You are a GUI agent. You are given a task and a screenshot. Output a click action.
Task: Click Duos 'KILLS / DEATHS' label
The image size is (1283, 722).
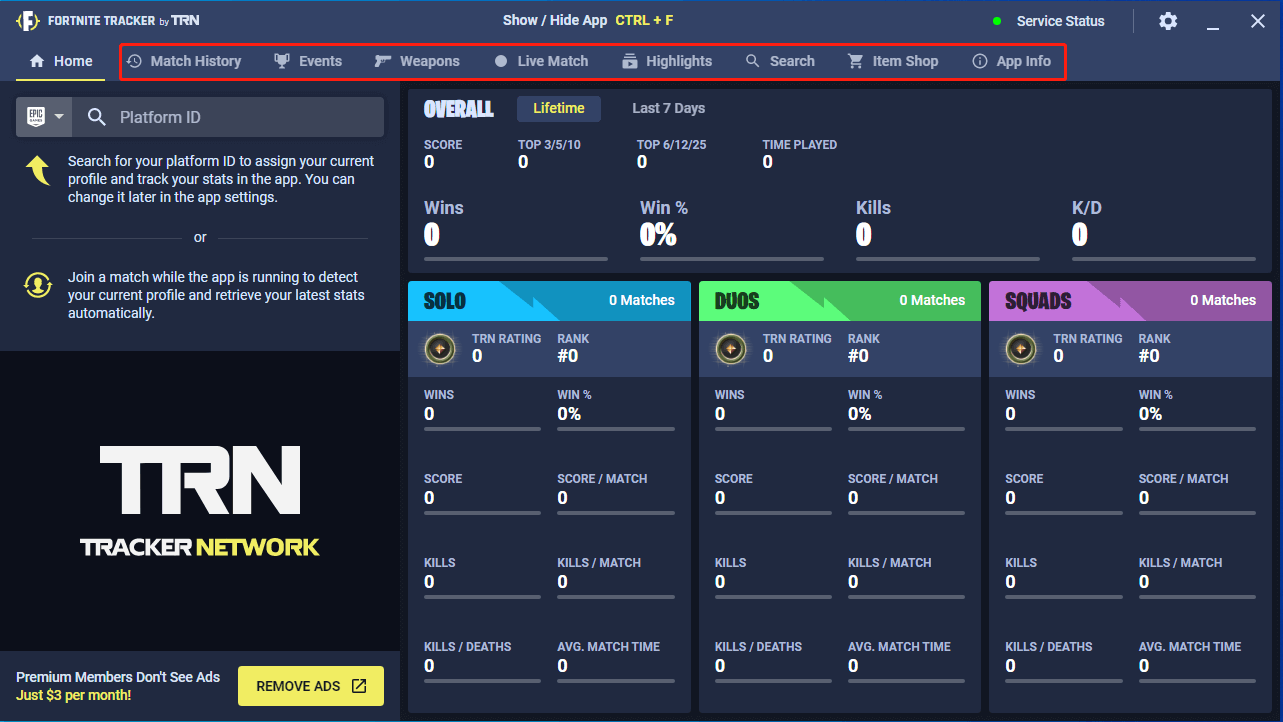point(759,647)
